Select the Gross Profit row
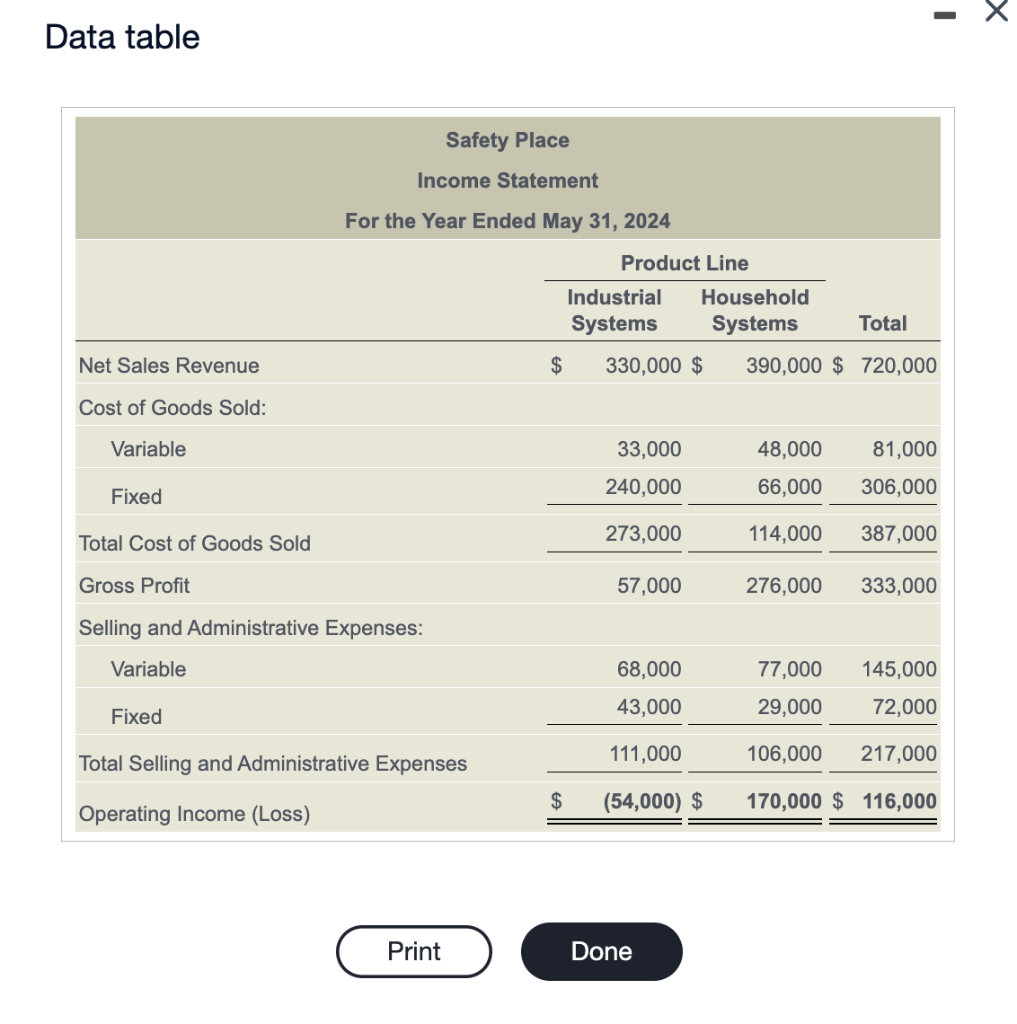This screenshot has height=1024, width=1017. [134, 585]
